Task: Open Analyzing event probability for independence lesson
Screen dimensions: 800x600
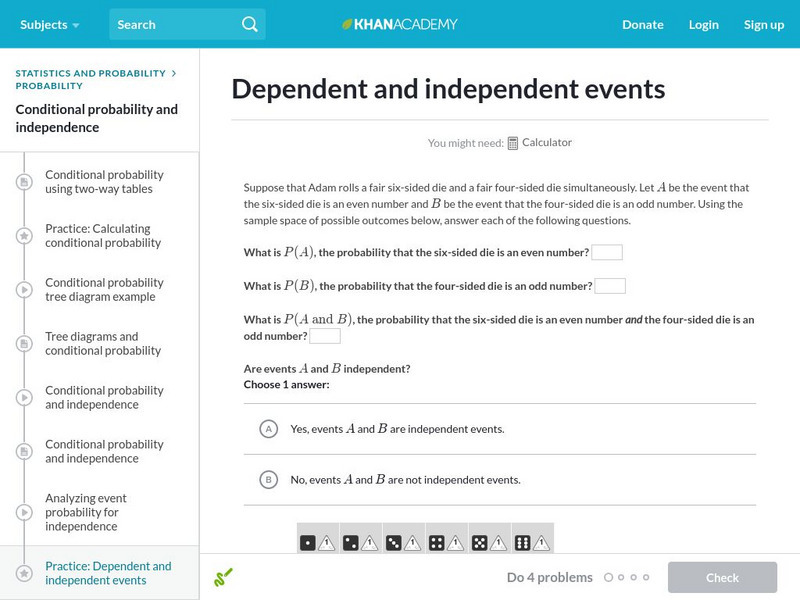Action: (x=86, y=512)
